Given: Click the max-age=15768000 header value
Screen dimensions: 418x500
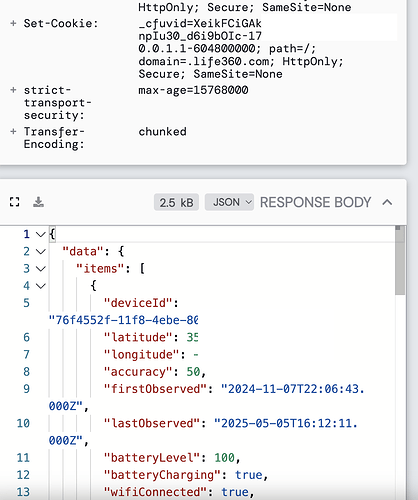Looking at the screenshot, I should tap(193, 90).
